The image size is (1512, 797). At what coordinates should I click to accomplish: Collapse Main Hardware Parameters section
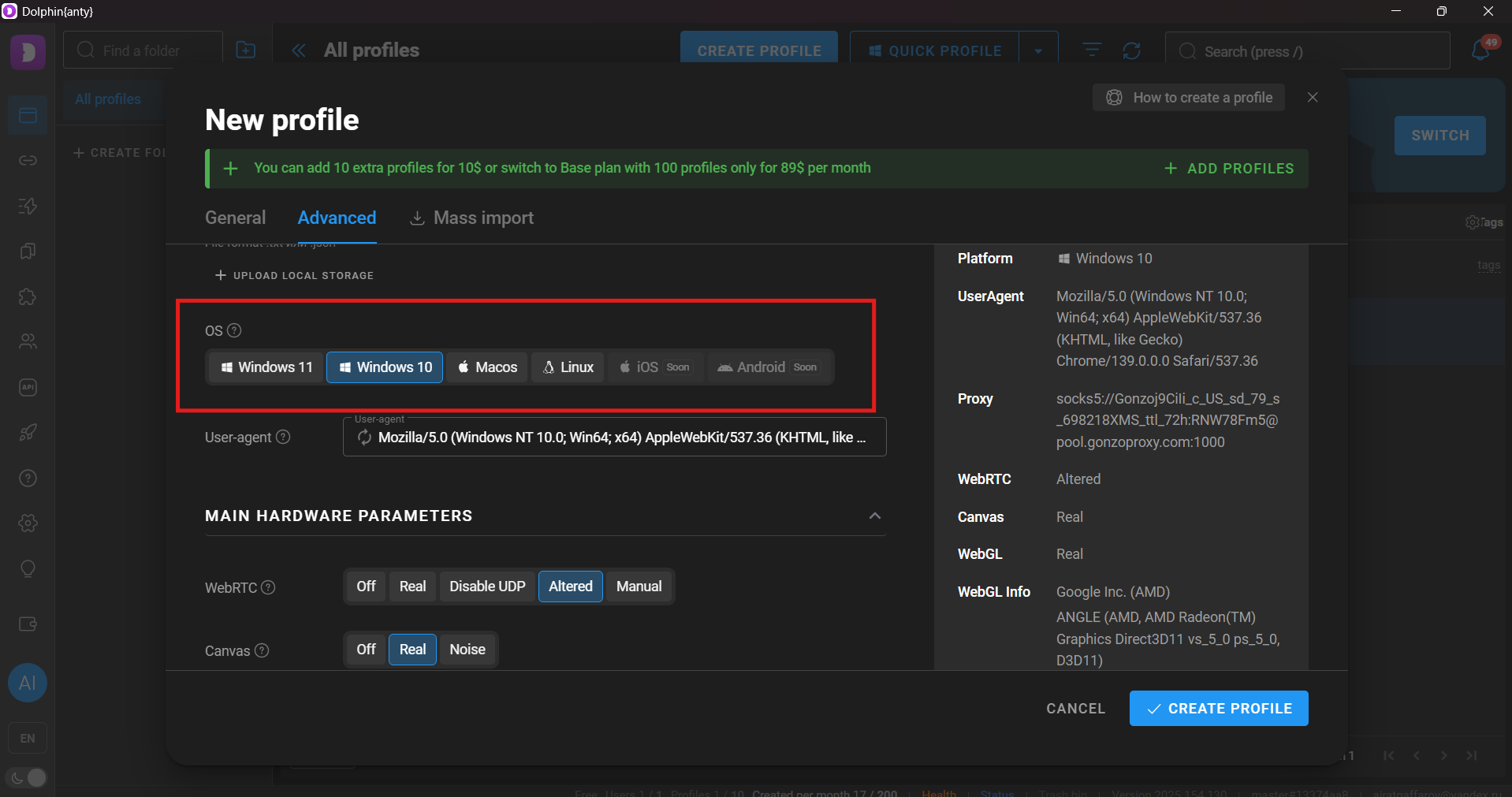[874, 516]
